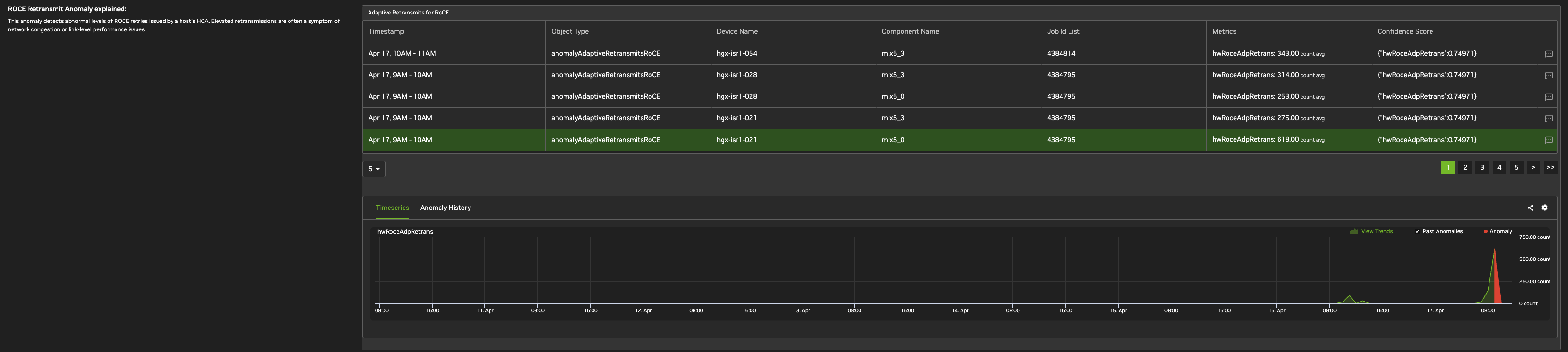This screenshot has width=1568, height=352.
Task: Go to page 1 of results
Action: 1447,167
